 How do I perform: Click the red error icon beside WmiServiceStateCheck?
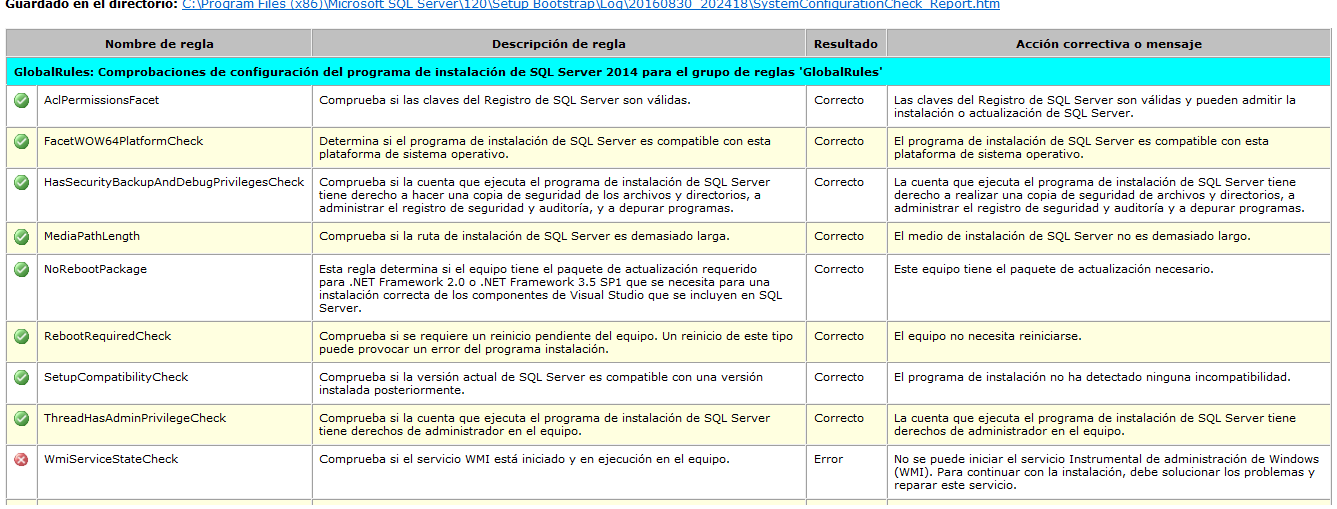(21, 459)
